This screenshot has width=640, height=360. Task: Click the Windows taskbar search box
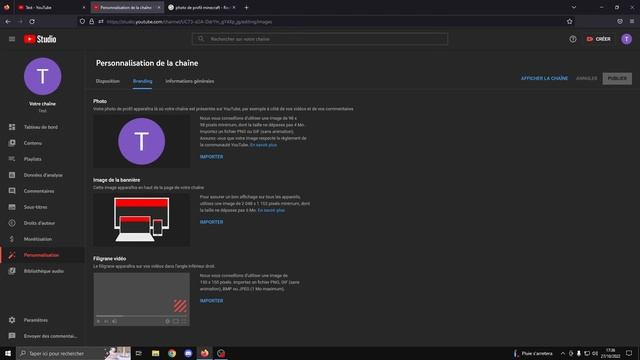point(73,353)
